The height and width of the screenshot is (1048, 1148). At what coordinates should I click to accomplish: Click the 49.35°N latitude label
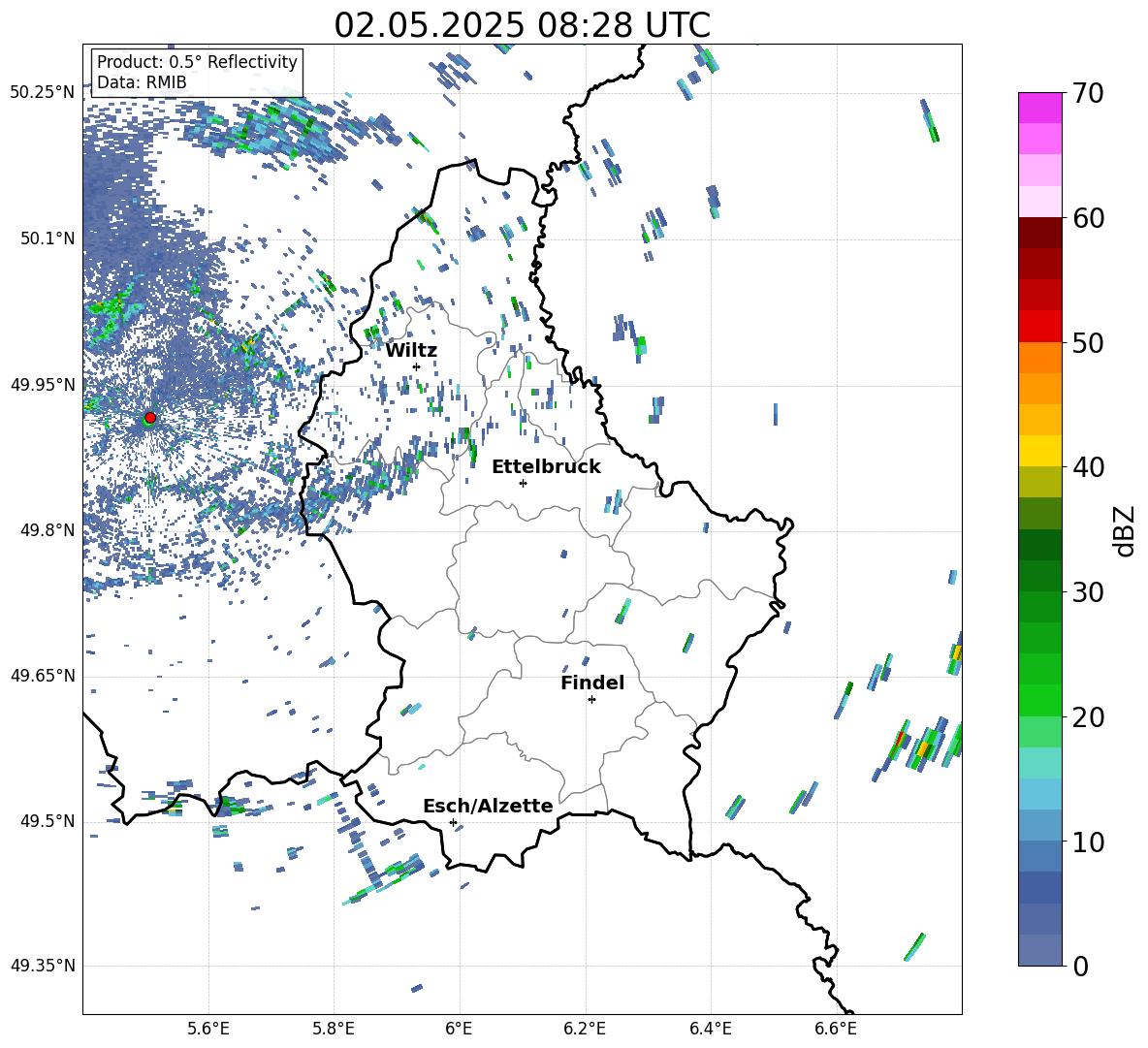click(43, 966)
